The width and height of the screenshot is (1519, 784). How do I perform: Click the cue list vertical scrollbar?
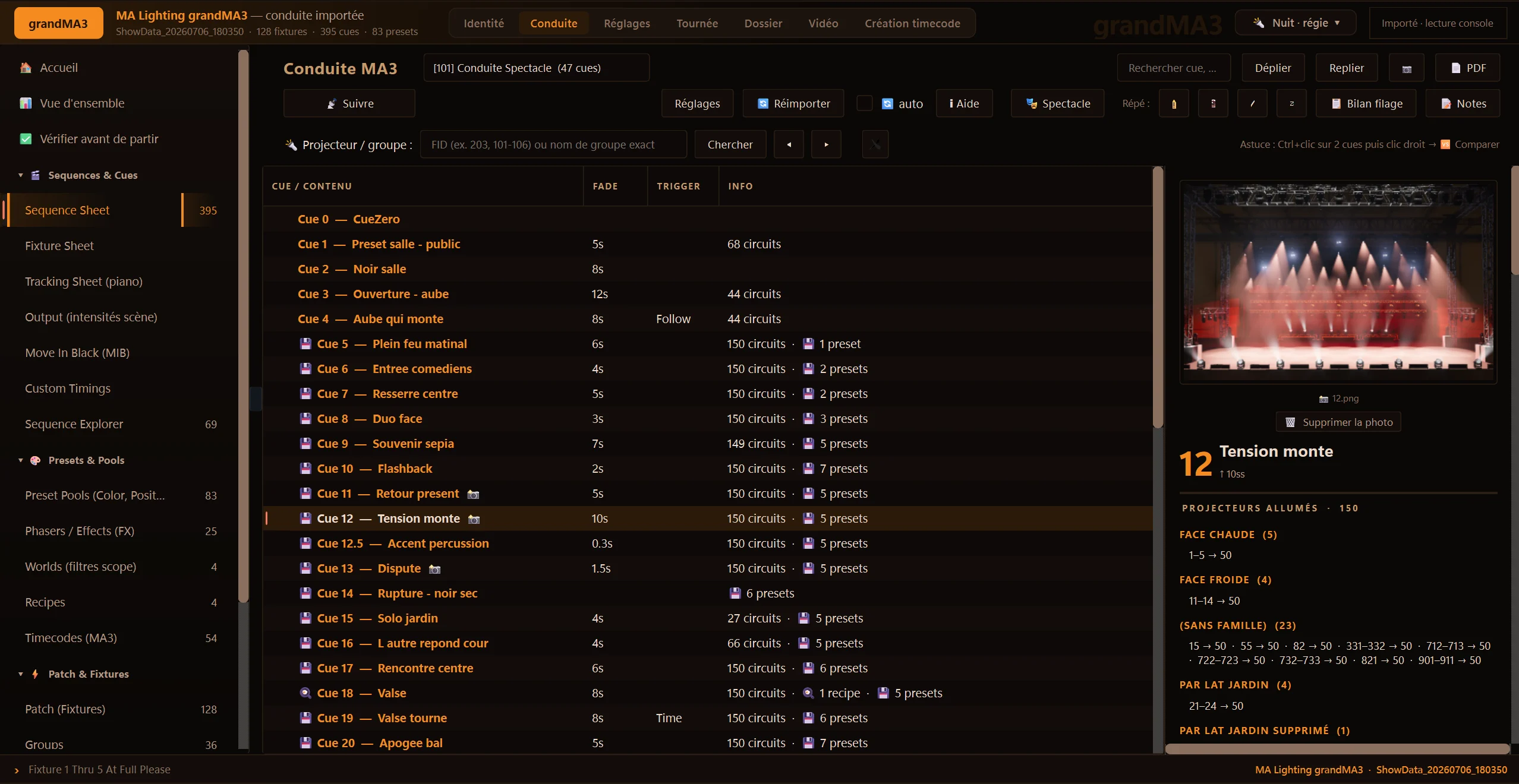pos(1158,297)
